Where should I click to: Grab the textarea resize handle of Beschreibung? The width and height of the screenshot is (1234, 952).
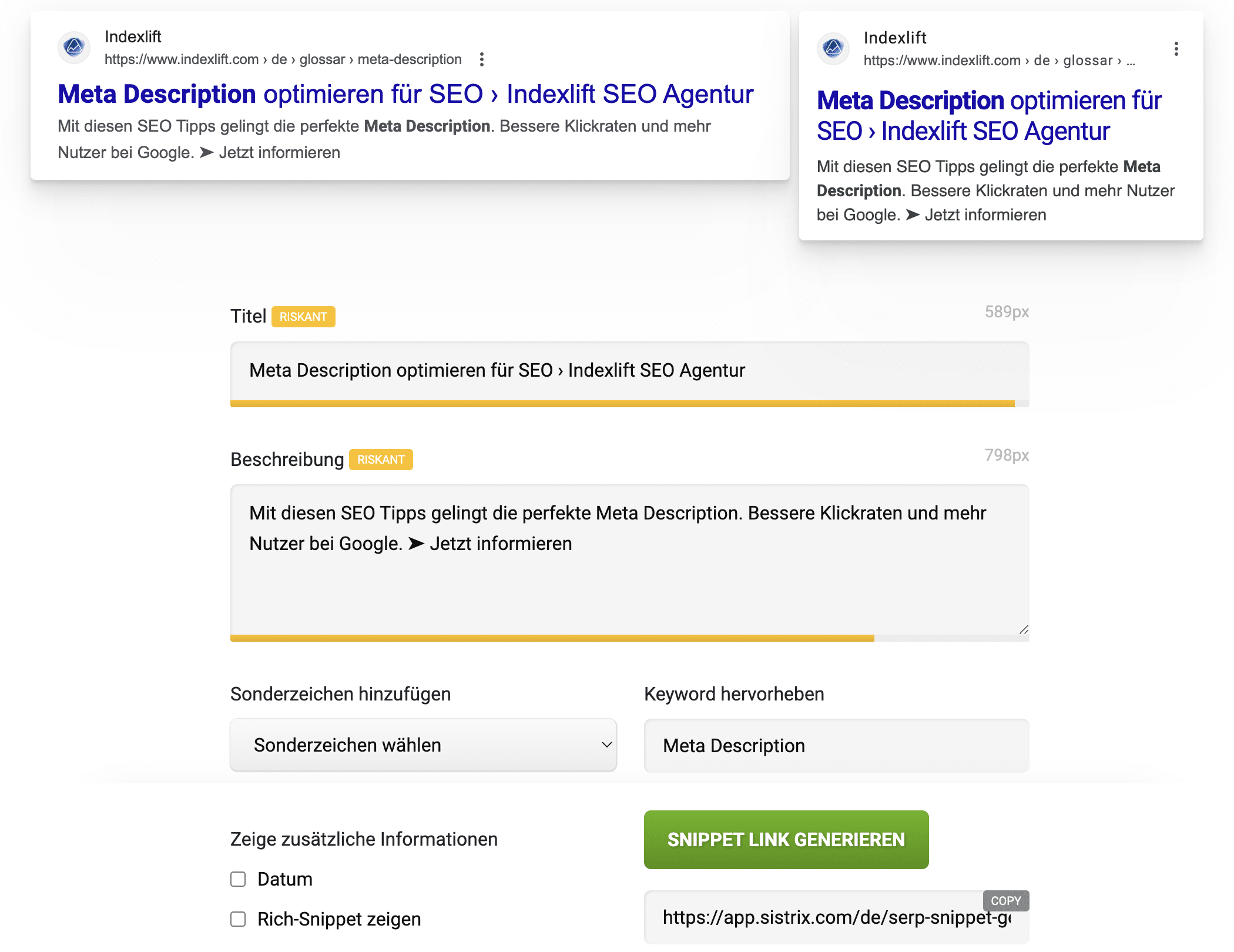tap(1023, 629)
